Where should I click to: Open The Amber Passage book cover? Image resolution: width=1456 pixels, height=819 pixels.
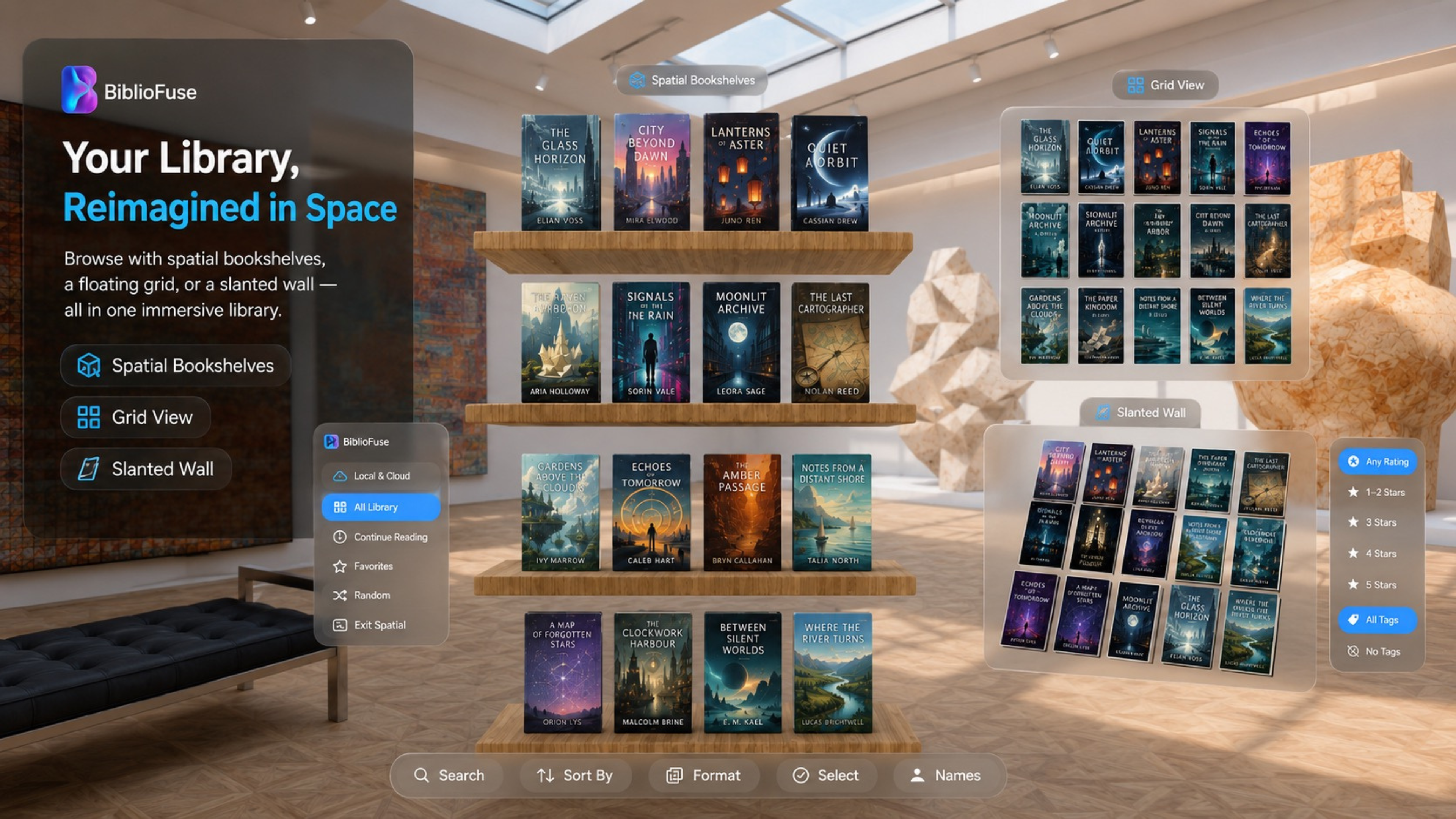(742, 512)
